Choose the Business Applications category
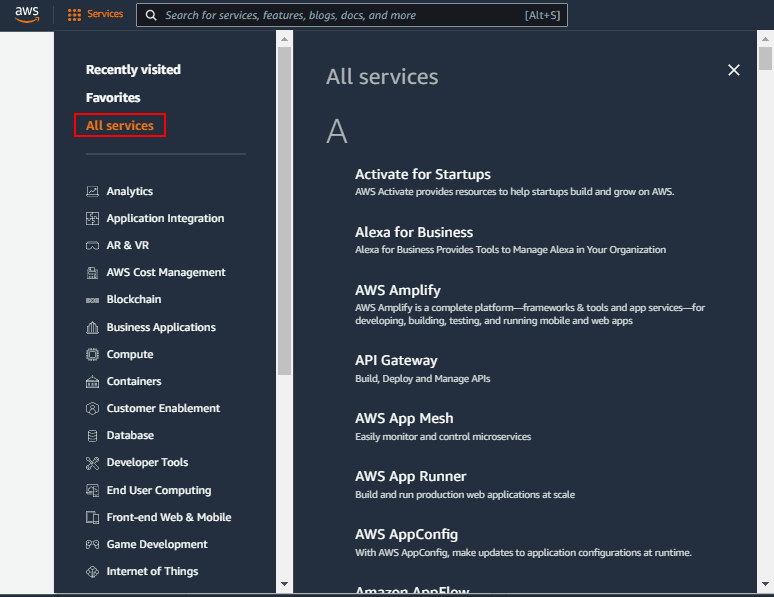This screenshot has width=774, height=597. click(161, 327)
